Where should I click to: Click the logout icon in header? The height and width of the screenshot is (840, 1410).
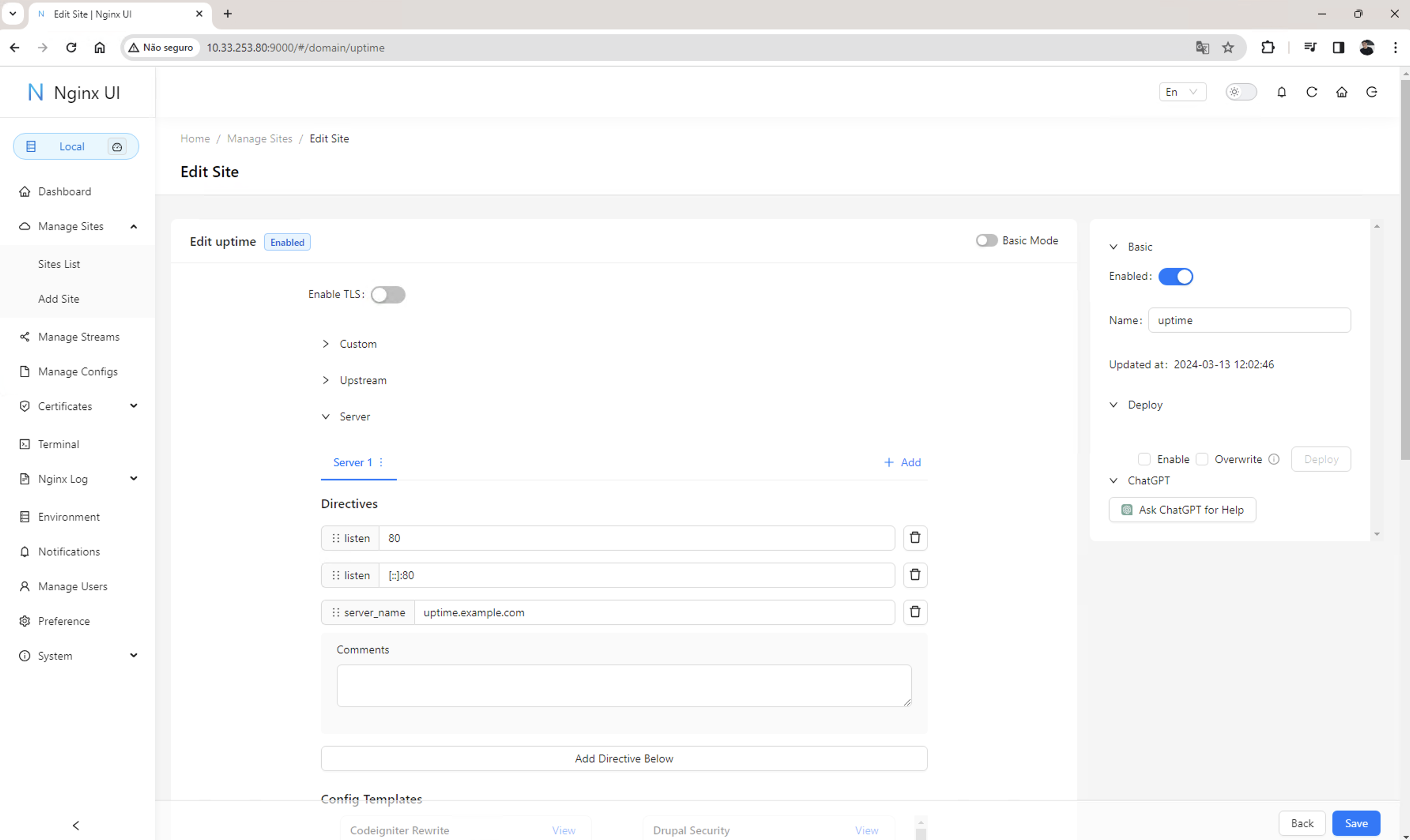(x=1372, y=92)
